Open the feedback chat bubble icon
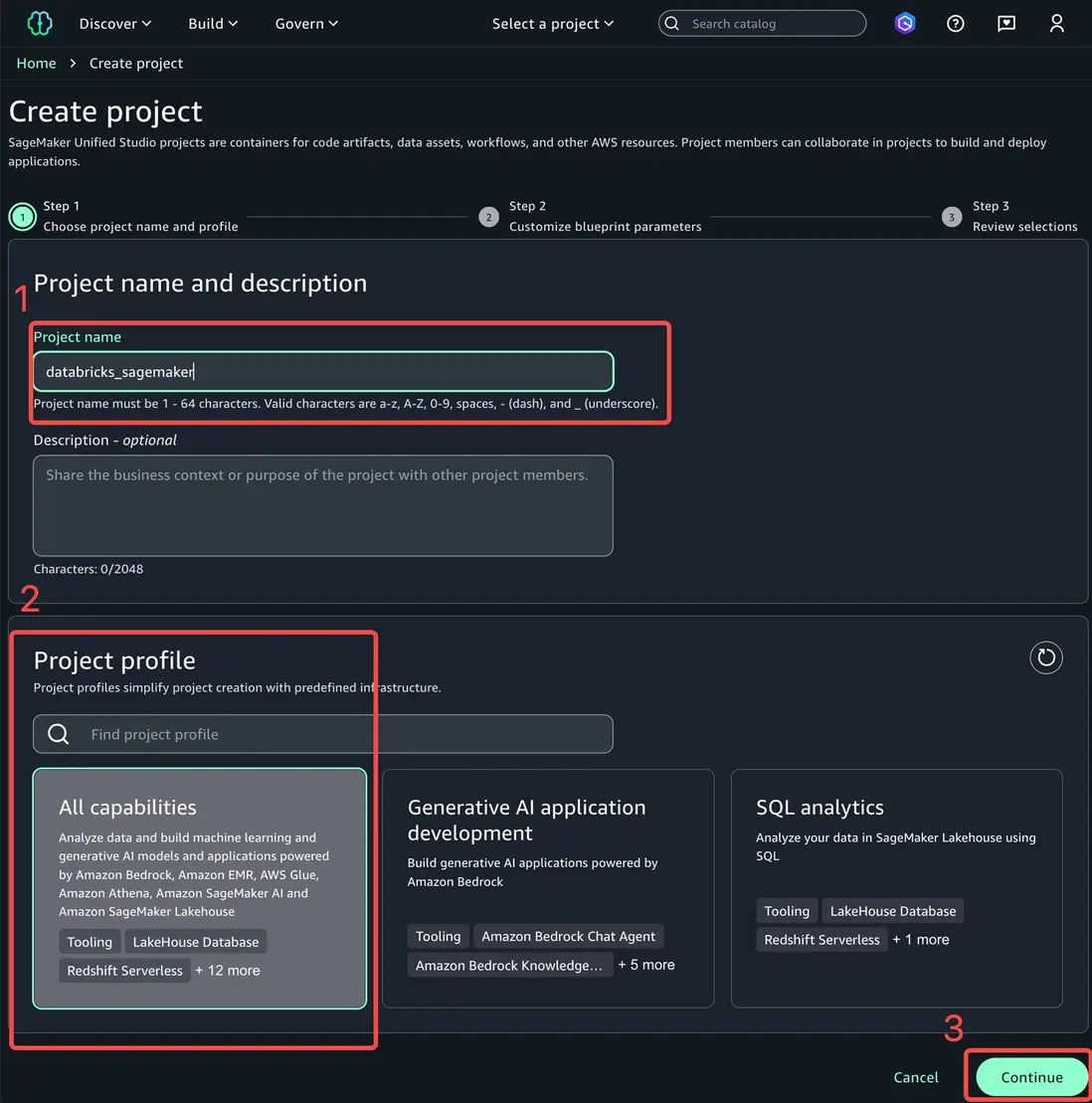The width and height of the screenshot is (1092, 1103). coord(1006,23)
